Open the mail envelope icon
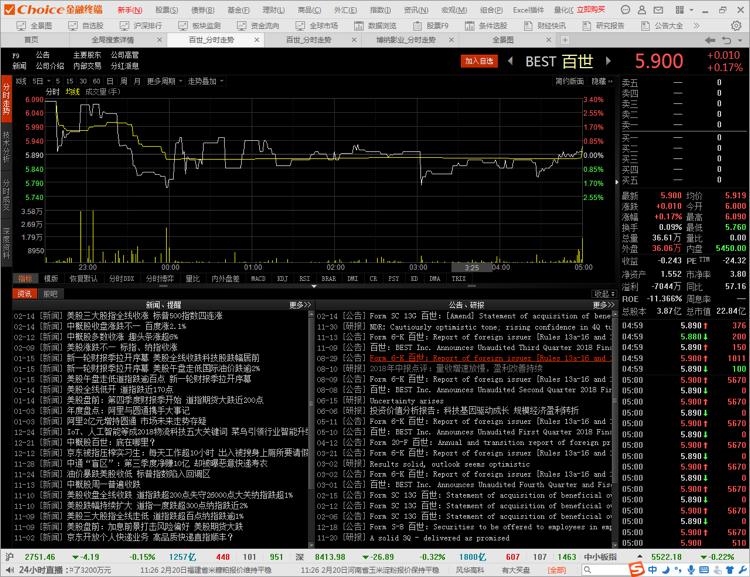The width and height of the screenshot is (750, 577). 659,10
